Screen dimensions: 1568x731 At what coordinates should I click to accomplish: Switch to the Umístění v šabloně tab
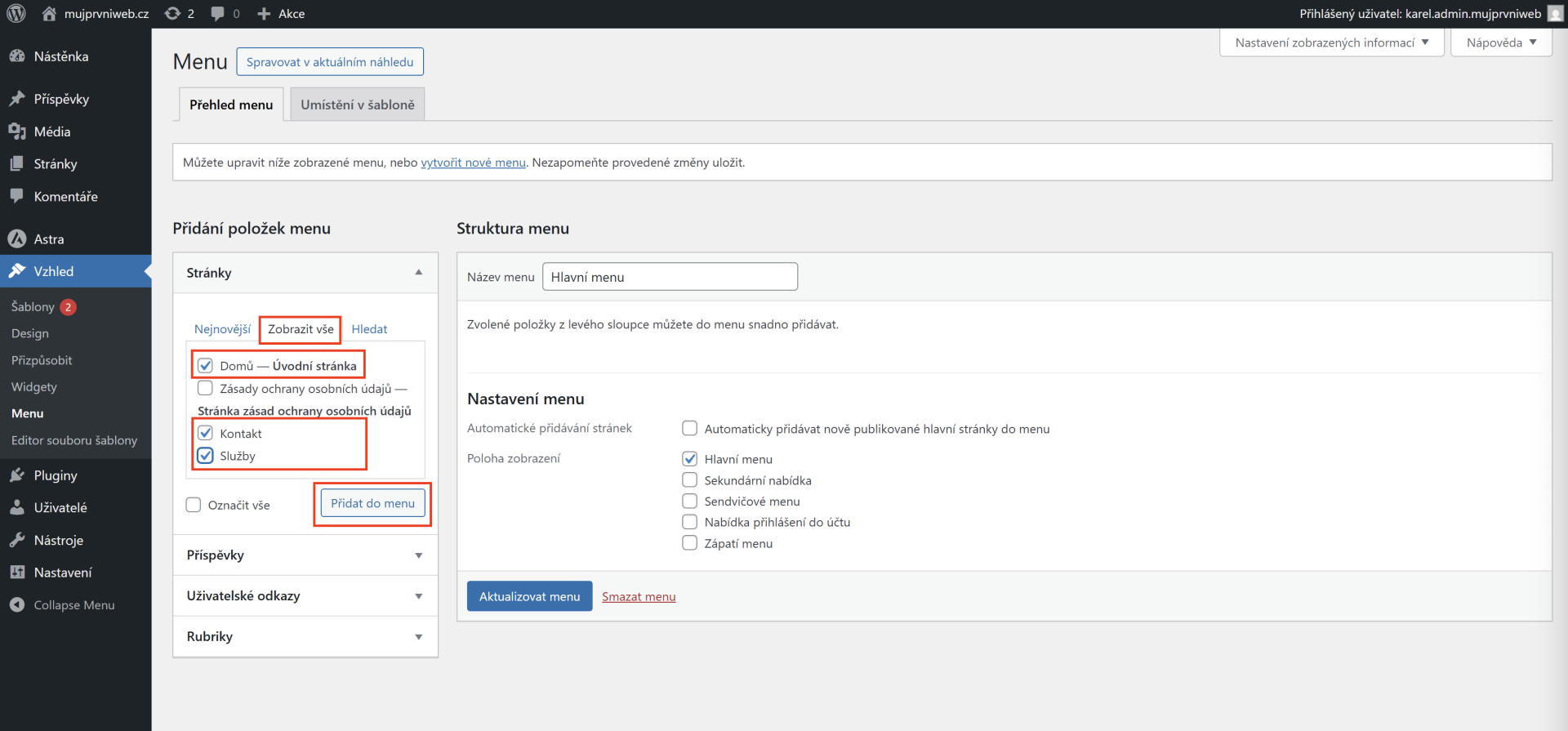point(357,105)
